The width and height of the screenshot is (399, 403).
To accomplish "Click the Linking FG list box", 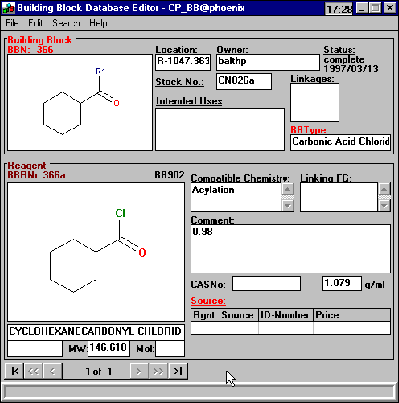I will 339,197.
